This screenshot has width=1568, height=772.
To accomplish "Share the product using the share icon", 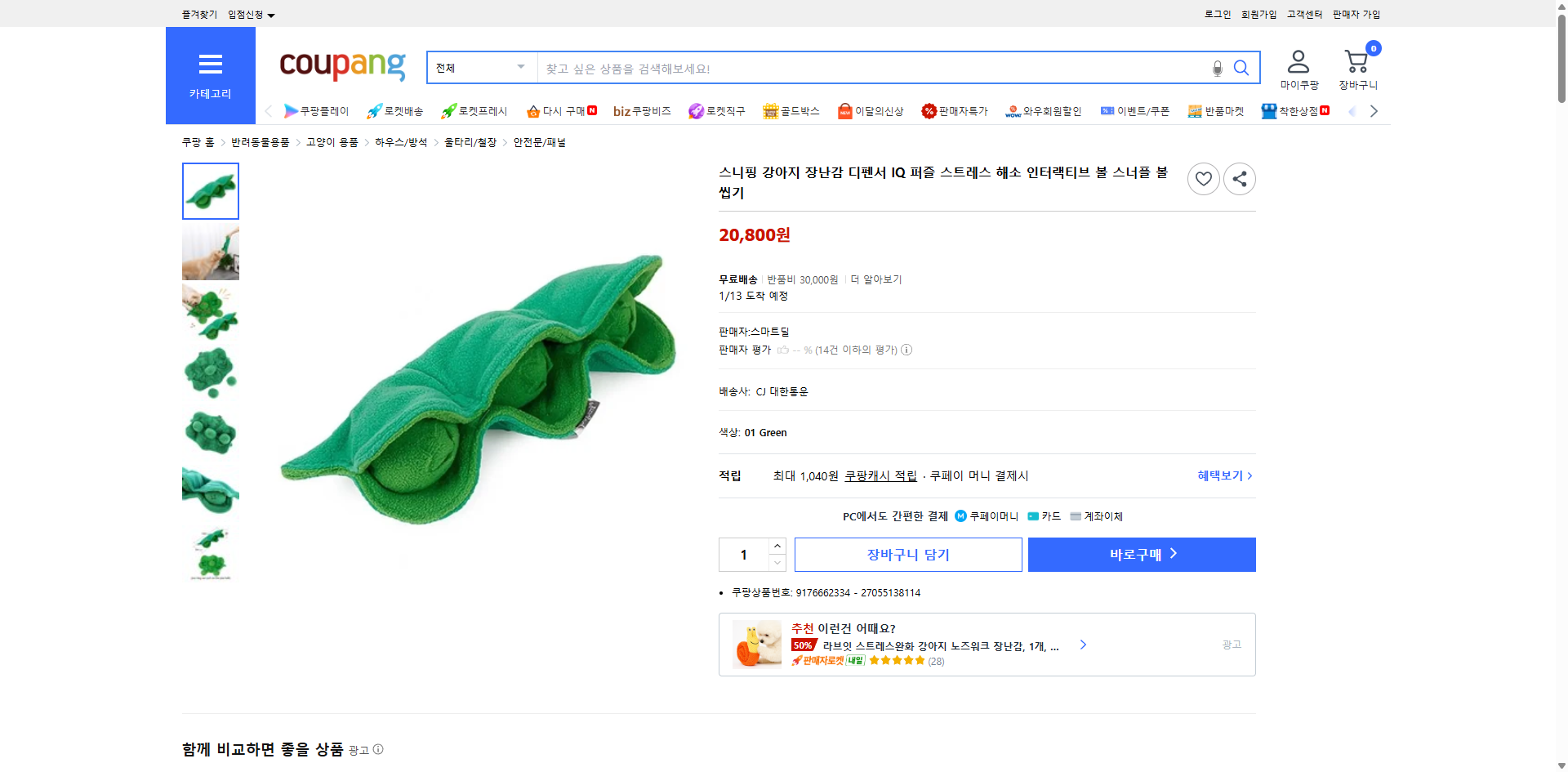I will point(1239,178).
